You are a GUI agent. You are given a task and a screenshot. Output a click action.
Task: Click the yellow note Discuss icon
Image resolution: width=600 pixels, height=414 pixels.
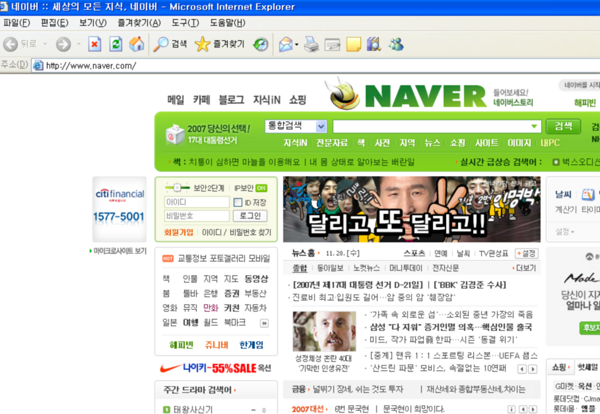353,44
